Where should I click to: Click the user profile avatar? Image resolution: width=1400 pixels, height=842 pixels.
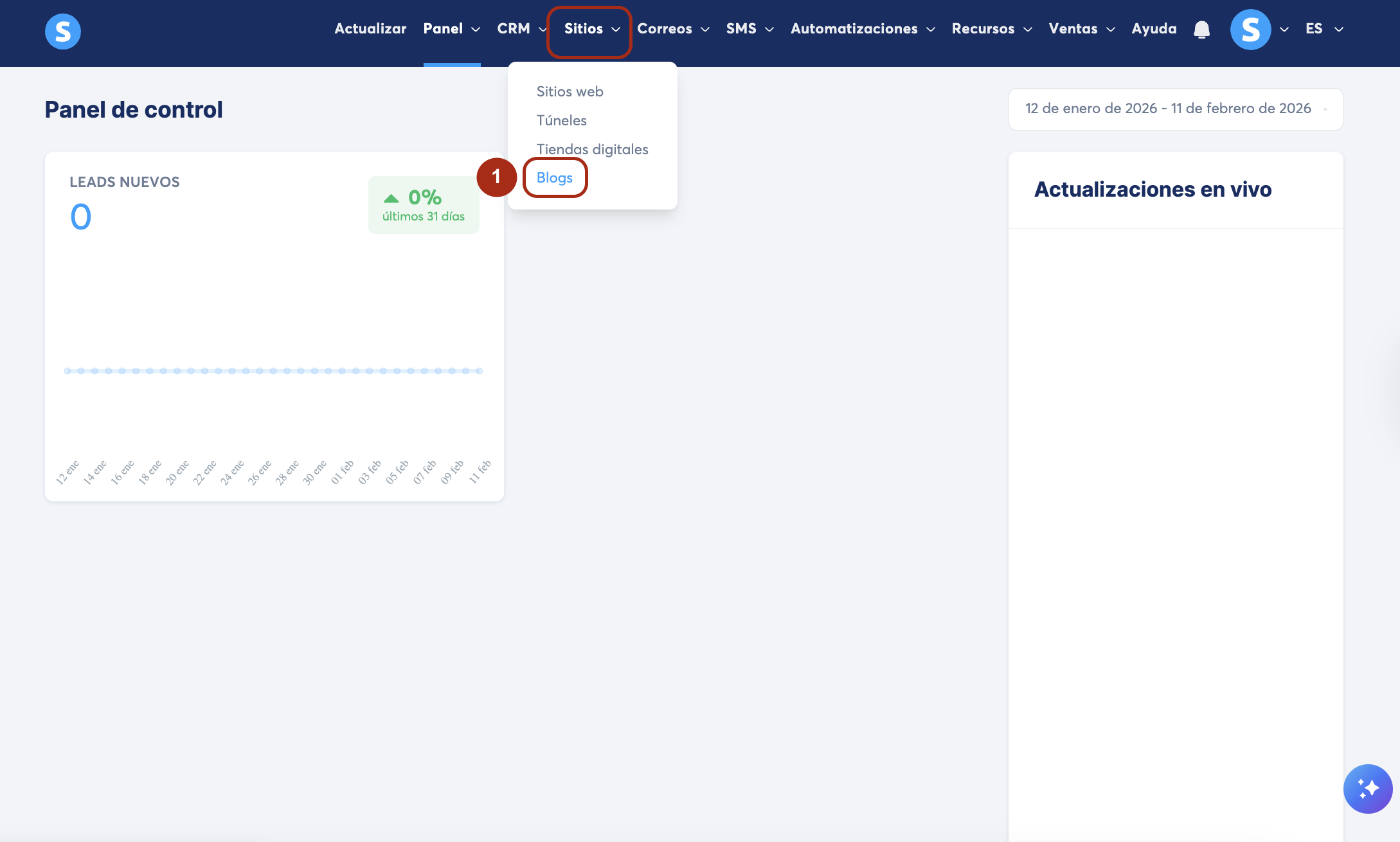pos(1250,30)
